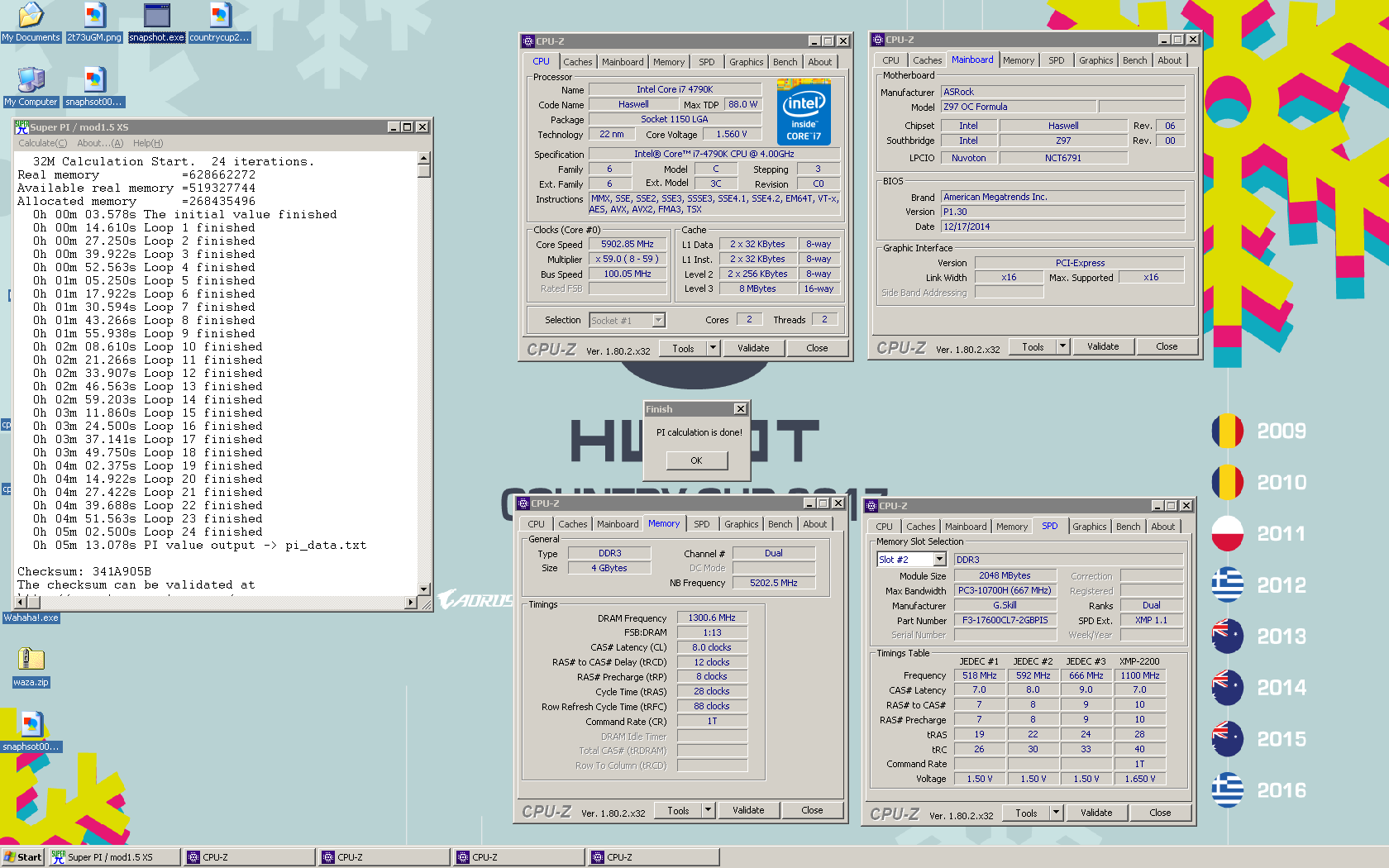Select Memory tab in the Mainboard window
This screenshot has width=1389, height=868.
coord(1019,60)
